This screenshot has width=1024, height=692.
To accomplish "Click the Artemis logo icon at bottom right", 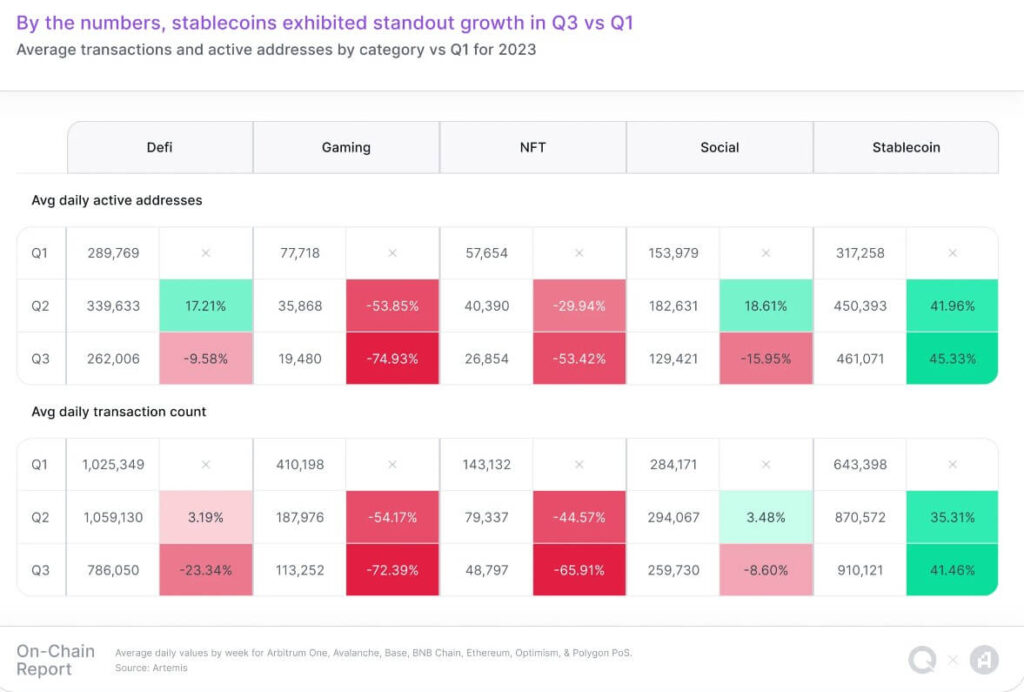I will pyautogui.click(x=984, y=660).
